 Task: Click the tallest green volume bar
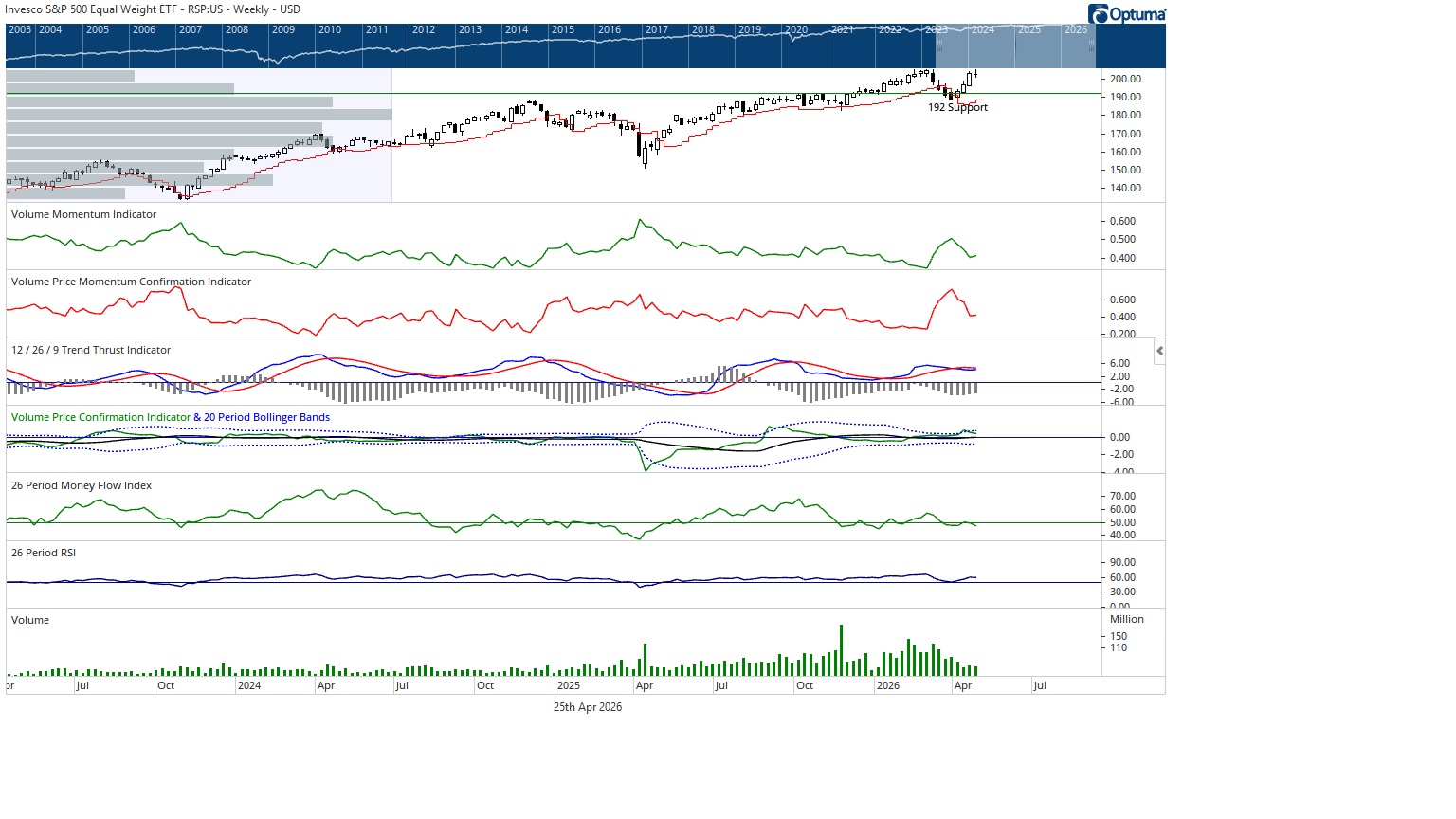[841, 650]
